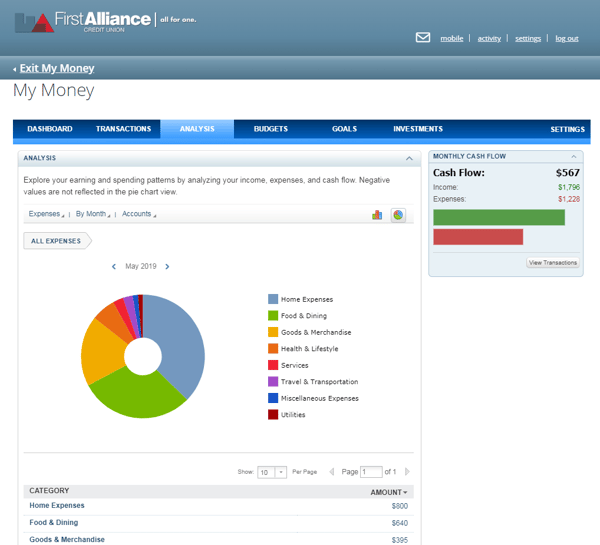Image resolution: width=600 pixels, height=545 pixels.
Task: Click the May 2019 month label
Action: (141, 266)
